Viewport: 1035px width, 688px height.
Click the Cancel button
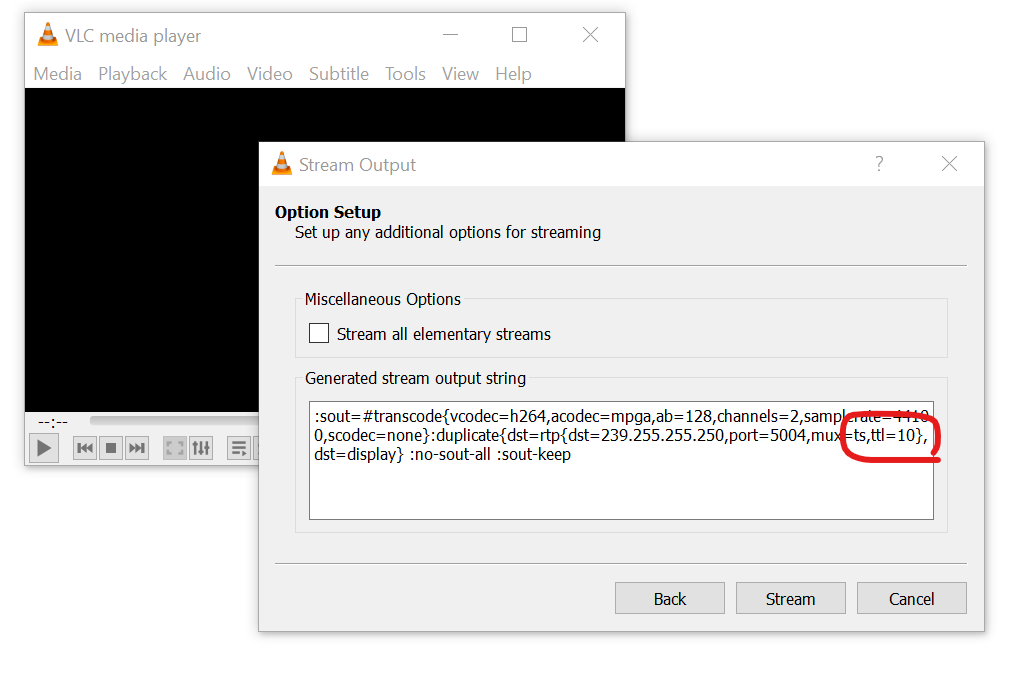pos(912,598)
